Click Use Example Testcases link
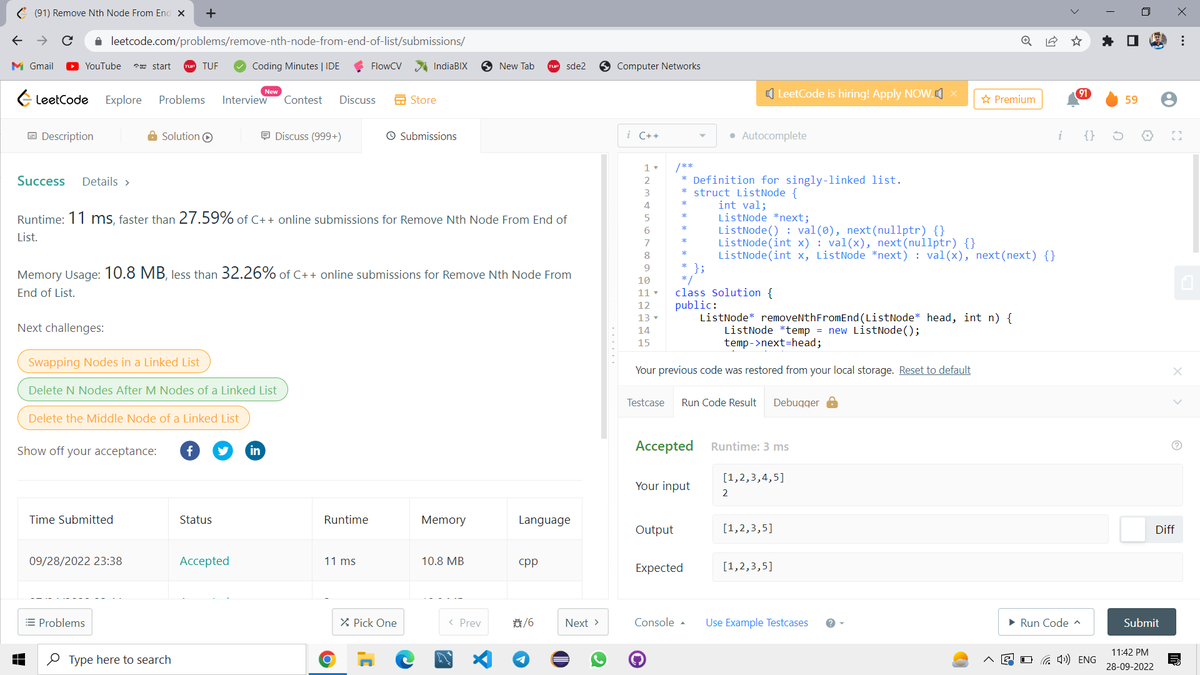Screen dimensions: 1200x675 [x=757, y=622]
